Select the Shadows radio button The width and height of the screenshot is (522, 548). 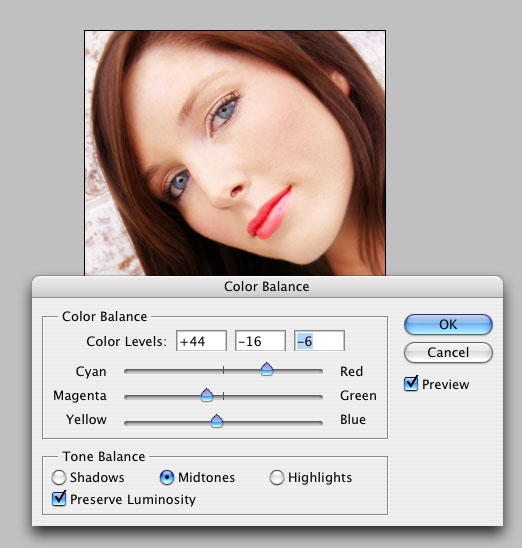tap(59, 477)
